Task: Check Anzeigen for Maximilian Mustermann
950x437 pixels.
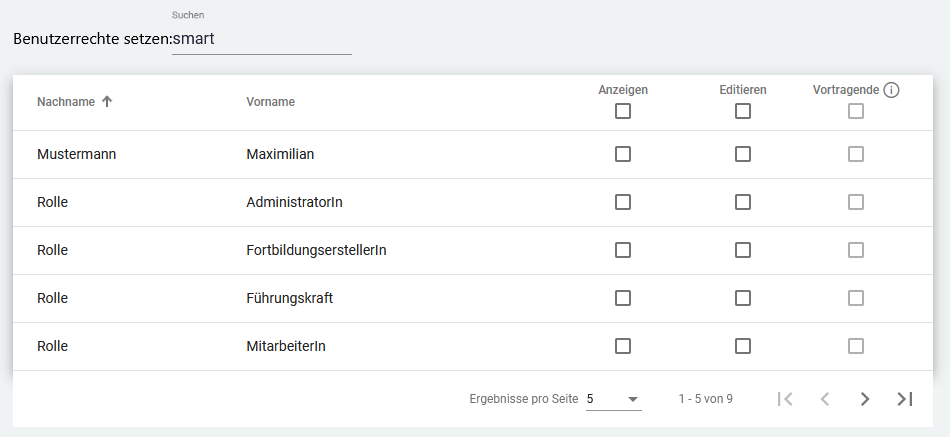Action: pos(623,154)
